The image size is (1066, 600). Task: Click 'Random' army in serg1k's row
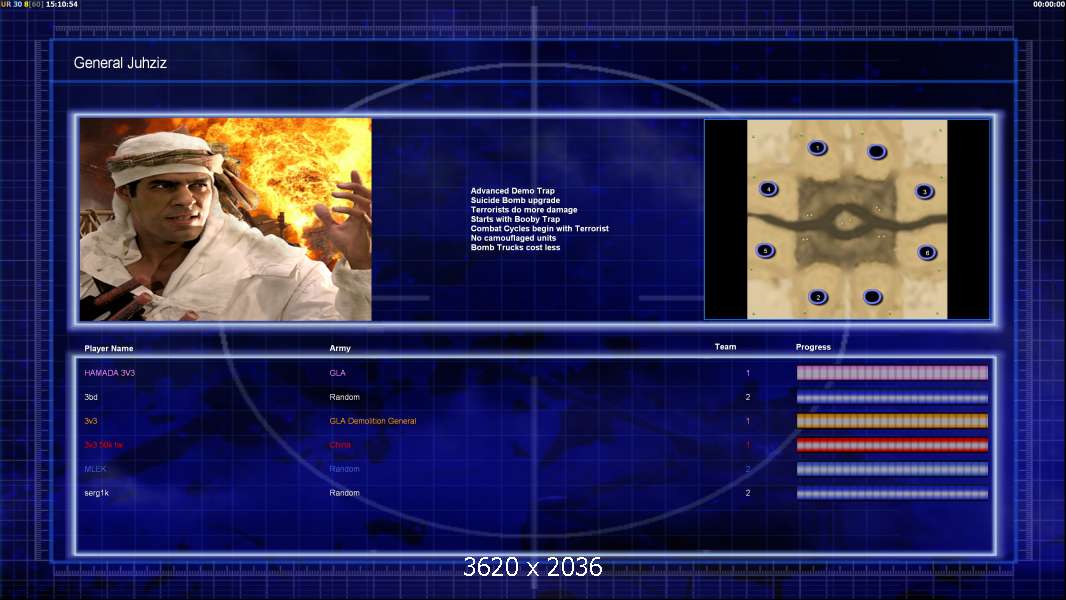point(345,493)
